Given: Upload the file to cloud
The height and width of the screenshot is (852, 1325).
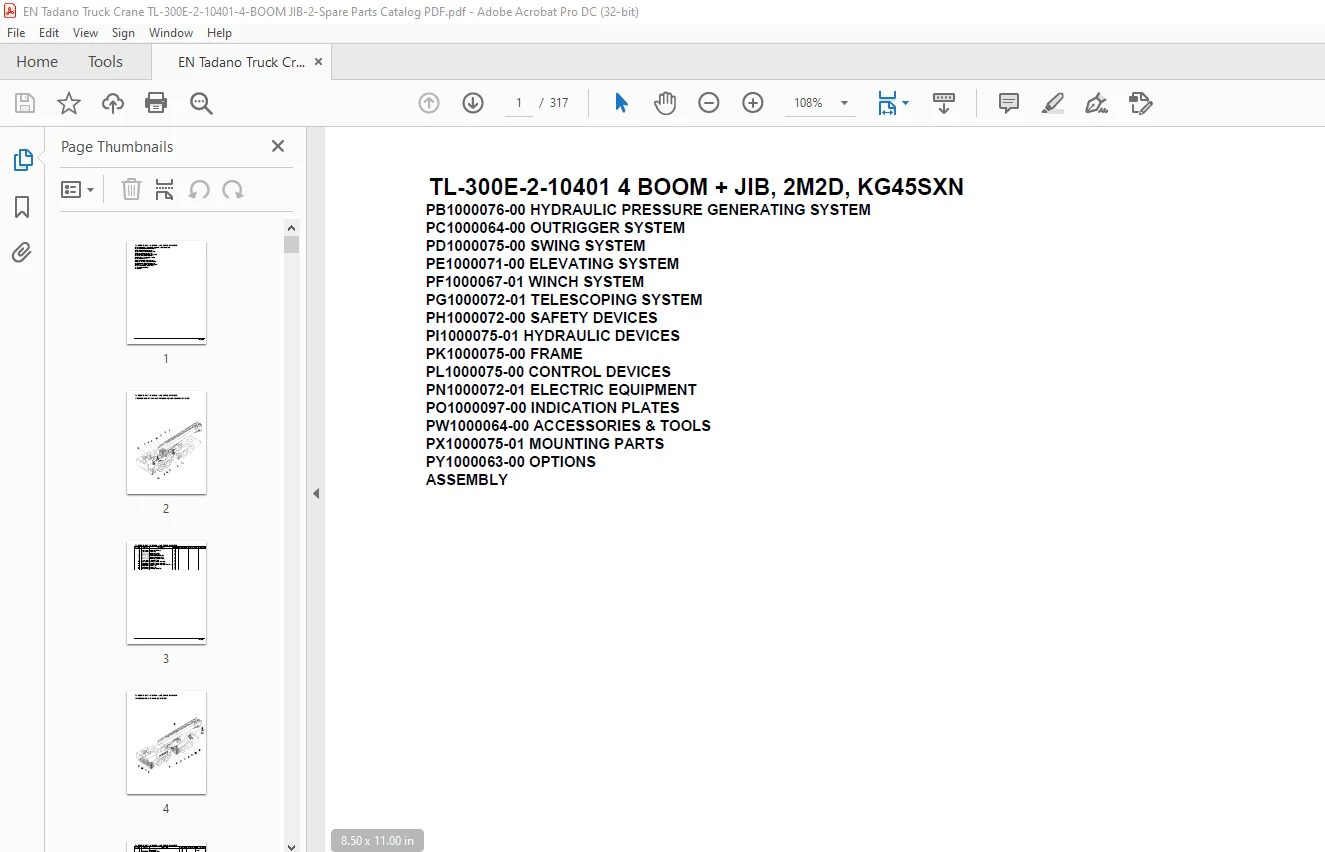Looking at the screenshot, I should [113, 103].
